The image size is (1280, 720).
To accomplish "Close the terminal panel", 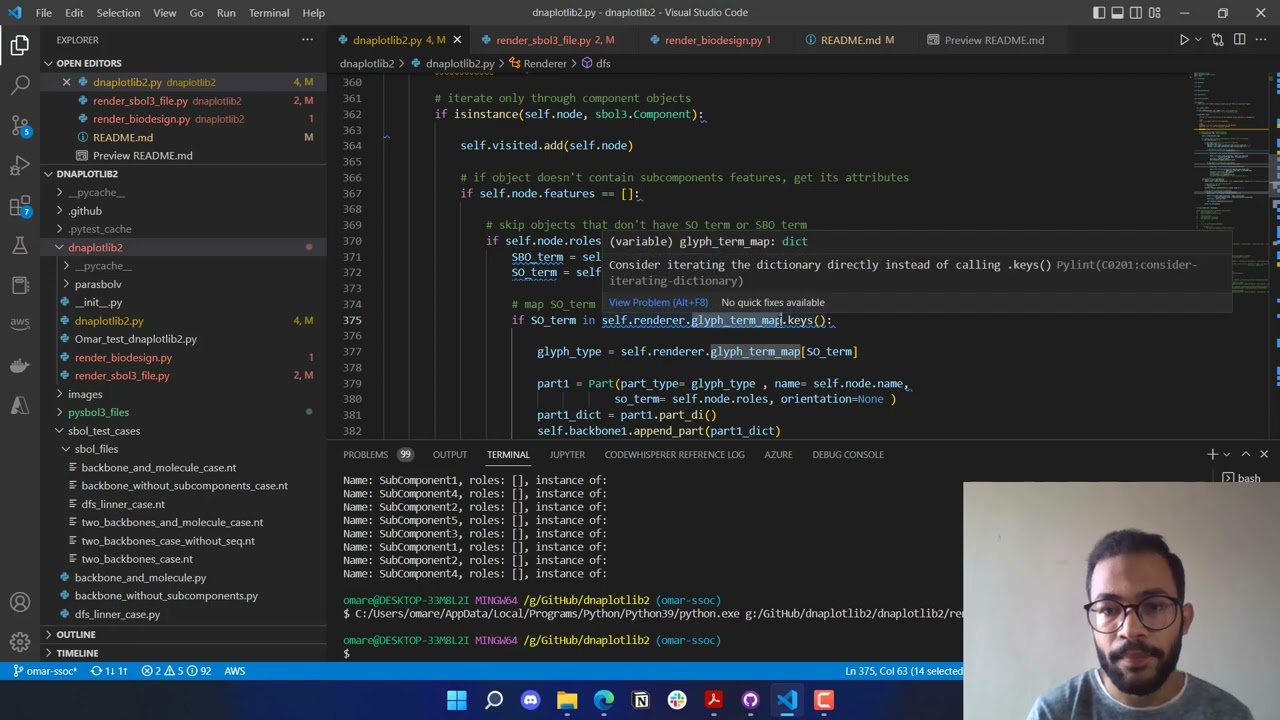I will coord(1264,454).
